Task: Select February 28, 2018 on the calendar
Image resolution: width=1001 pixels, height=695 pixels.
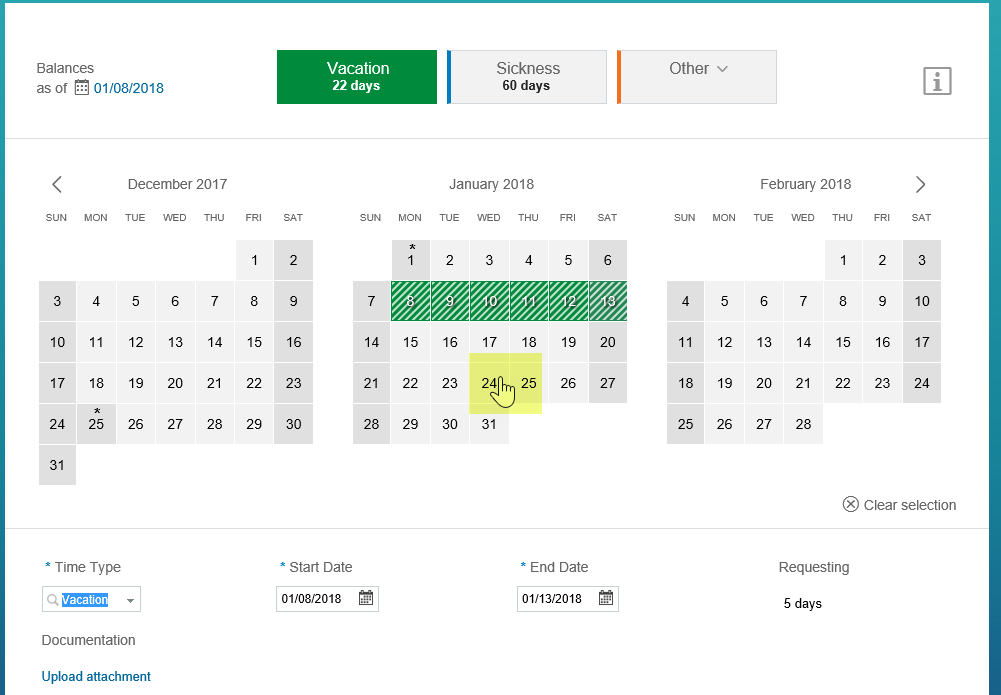Action: point(803,424)
